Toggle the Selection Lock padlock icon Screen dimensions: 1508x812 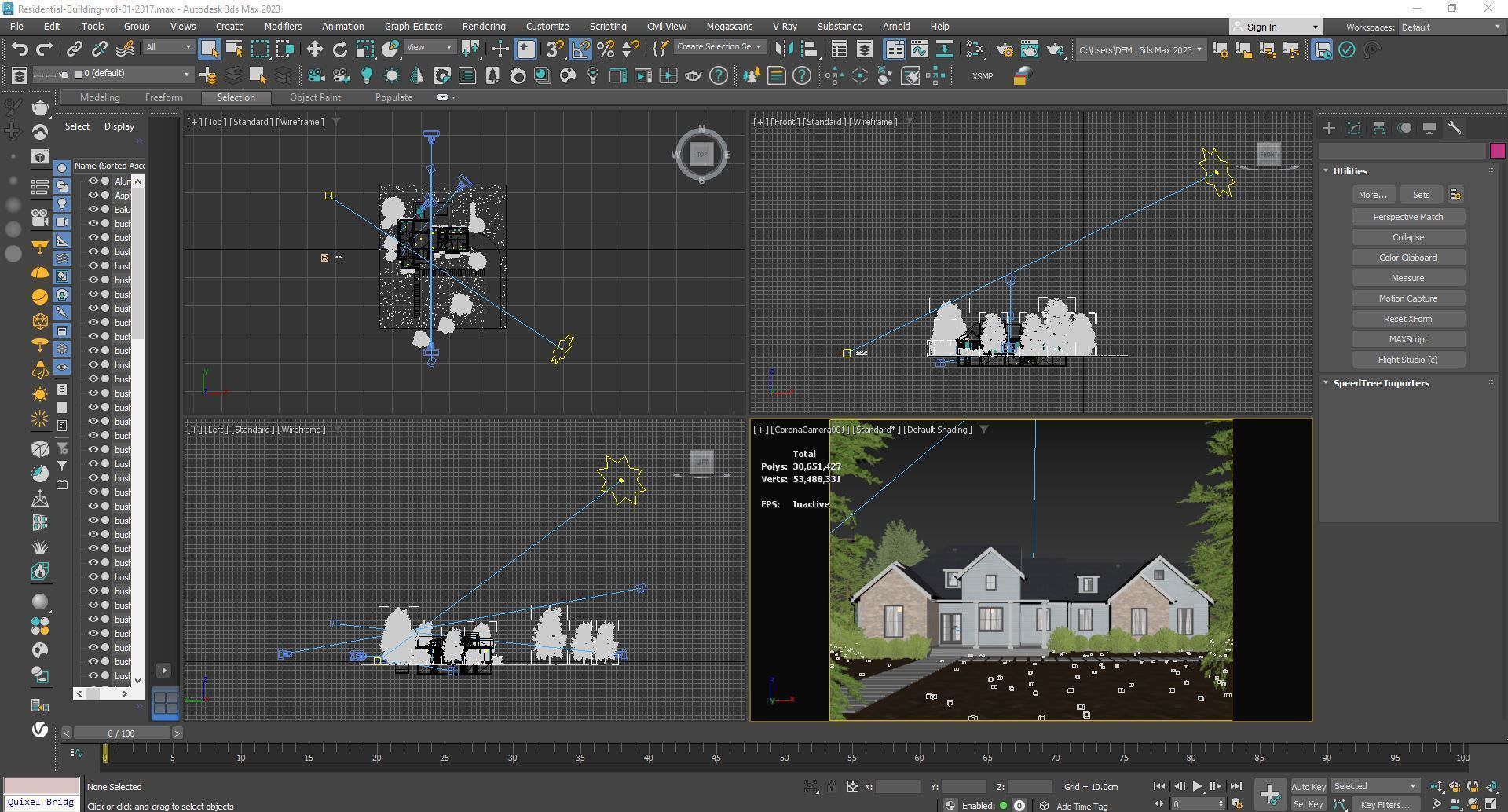click(831, 786)
